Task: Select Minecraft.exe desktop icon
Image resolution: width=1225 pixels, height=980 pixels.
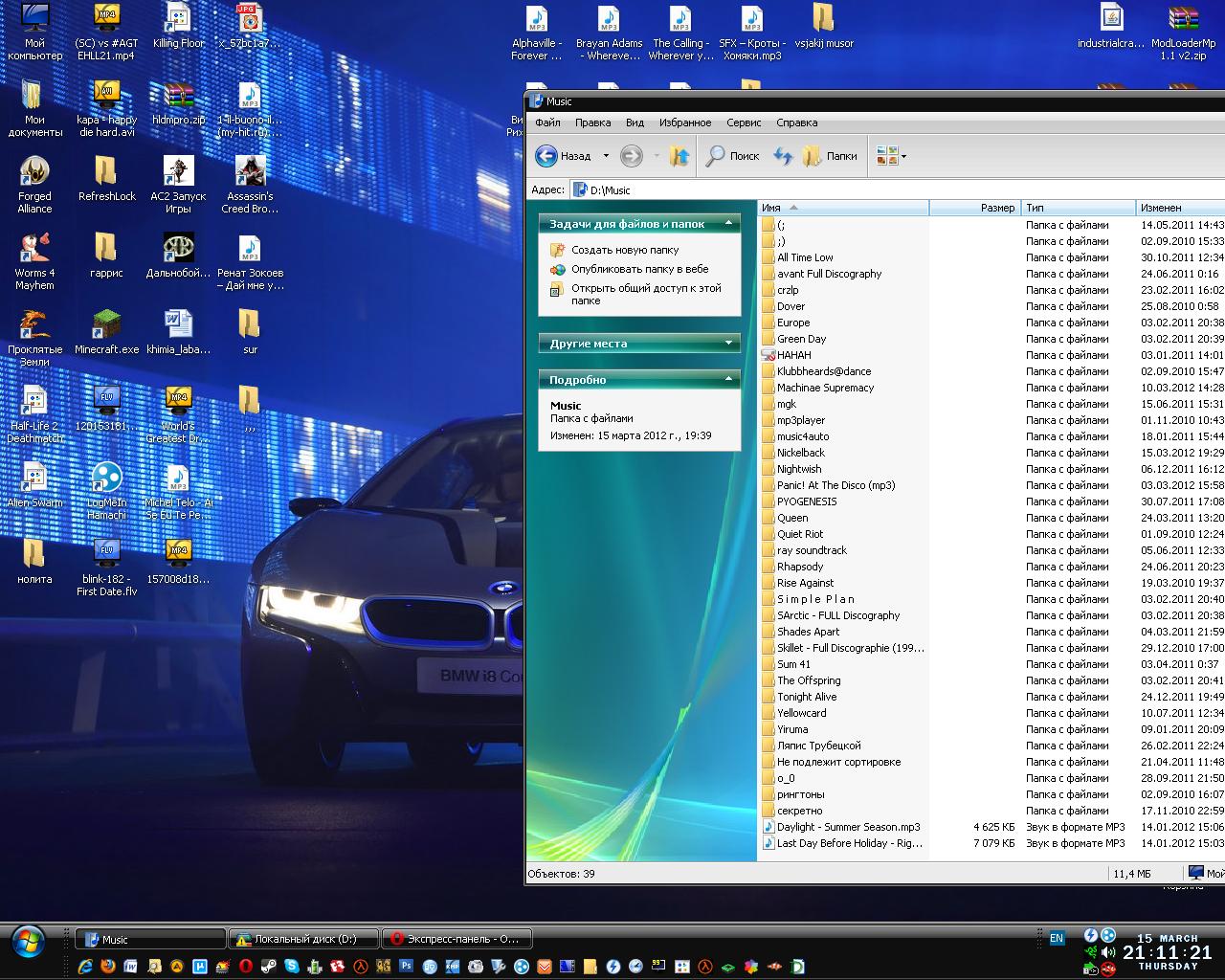Action: (106, 333)
